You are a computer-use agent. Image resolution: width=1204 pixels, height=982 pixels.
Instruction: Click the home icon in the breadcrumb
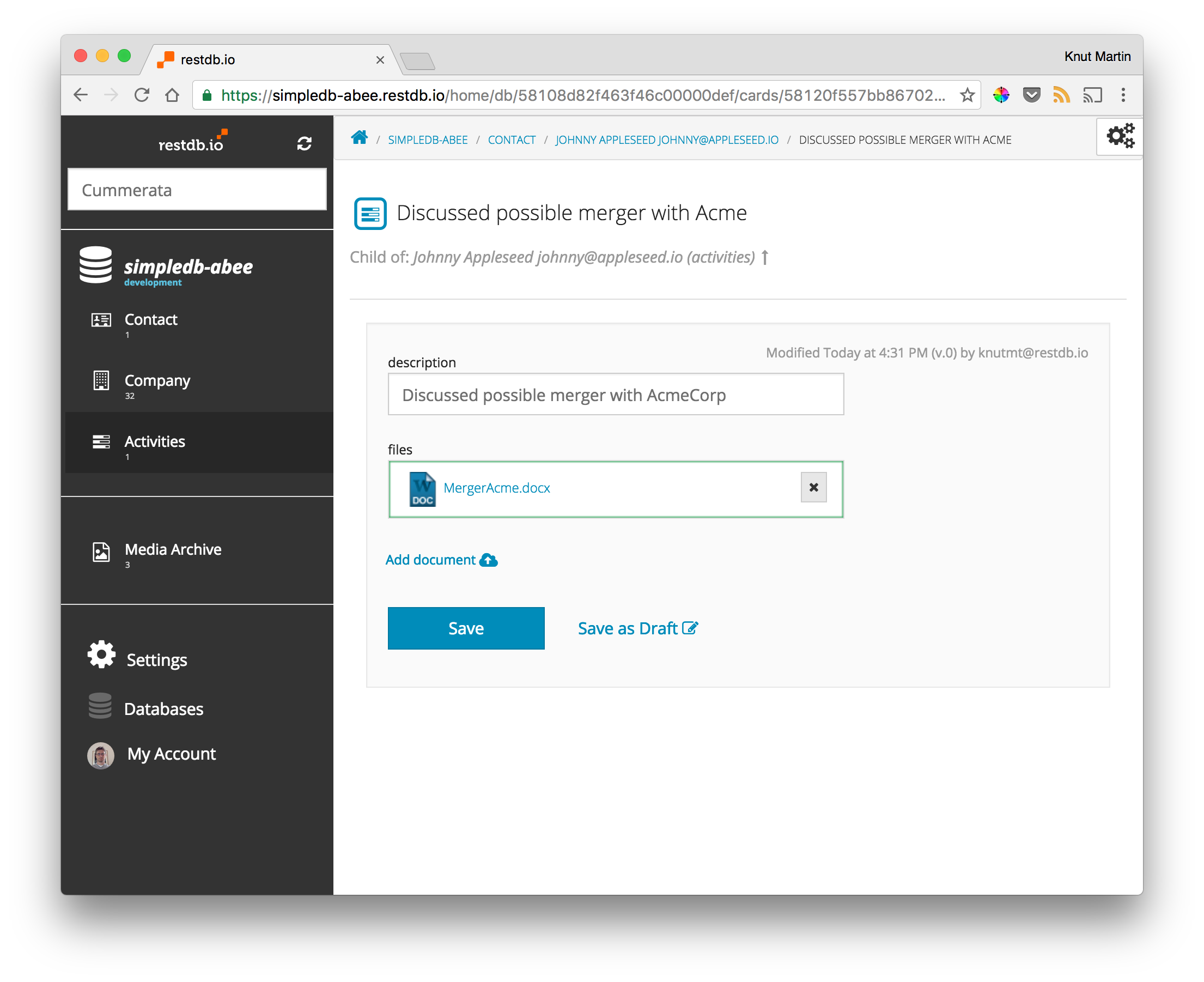click(x=359, y=137)
